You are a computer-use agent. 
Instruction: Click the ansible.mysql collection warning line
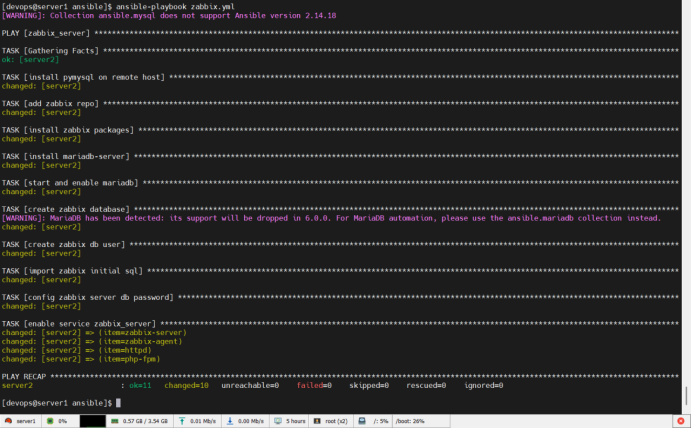coord(169,15)
